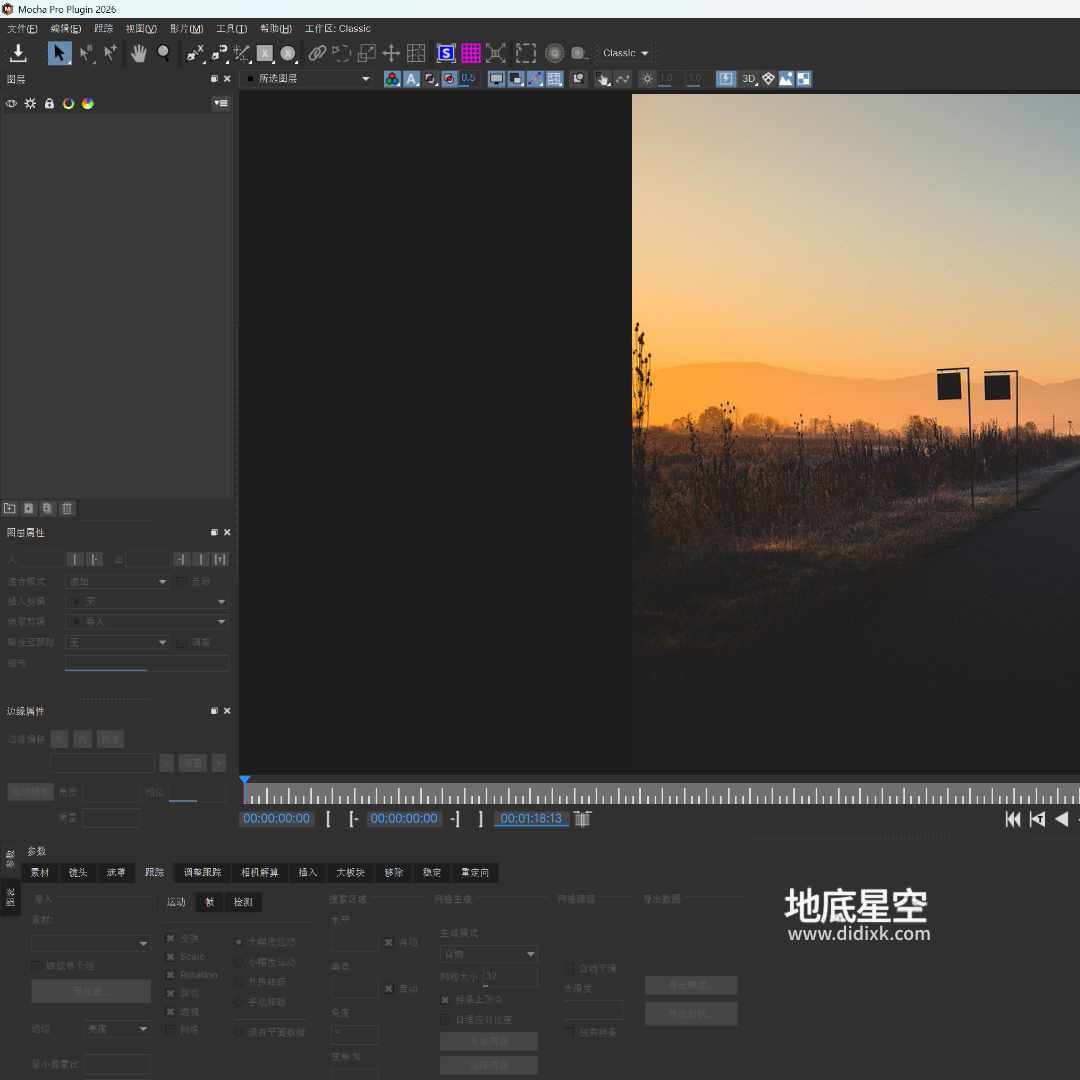Toggle the Scale motion checkbox

tap(170, 957)
